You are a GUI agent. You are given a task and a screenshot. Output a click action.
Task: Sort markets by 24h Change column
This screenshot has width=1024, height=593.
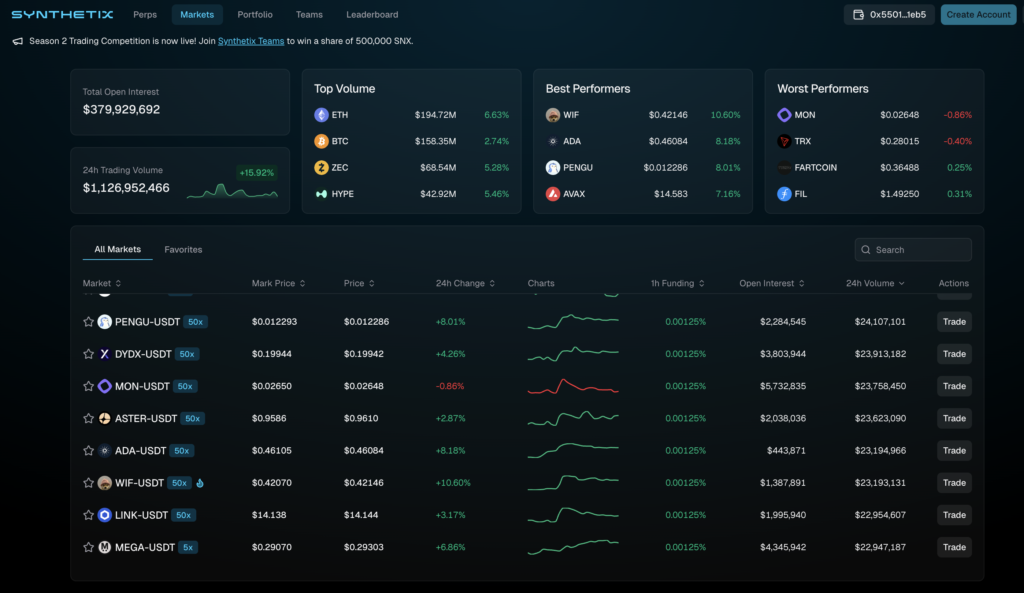point(465,283)
